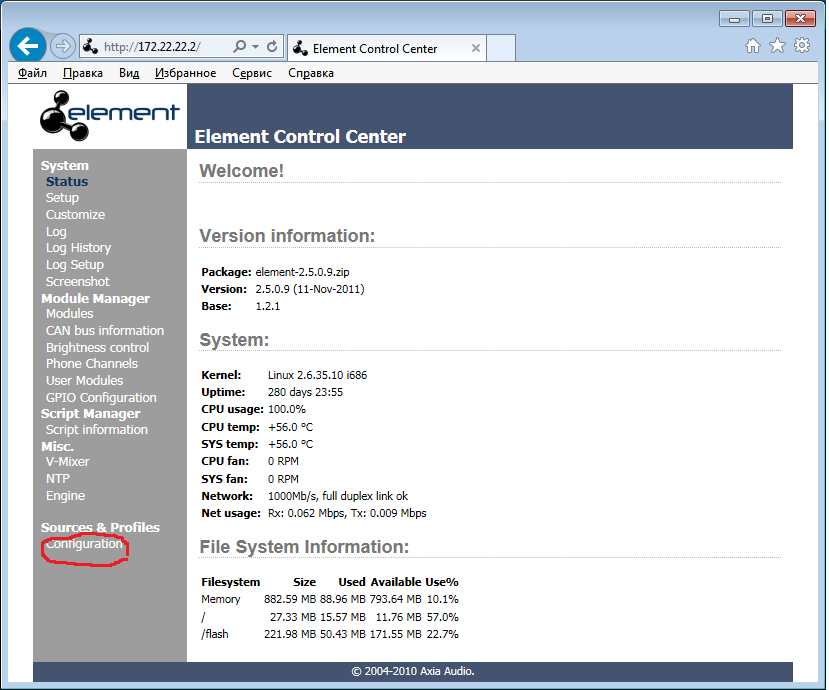829x690 pixels.
Task: Open browser Tools gear icon
Action: point(802,45)
